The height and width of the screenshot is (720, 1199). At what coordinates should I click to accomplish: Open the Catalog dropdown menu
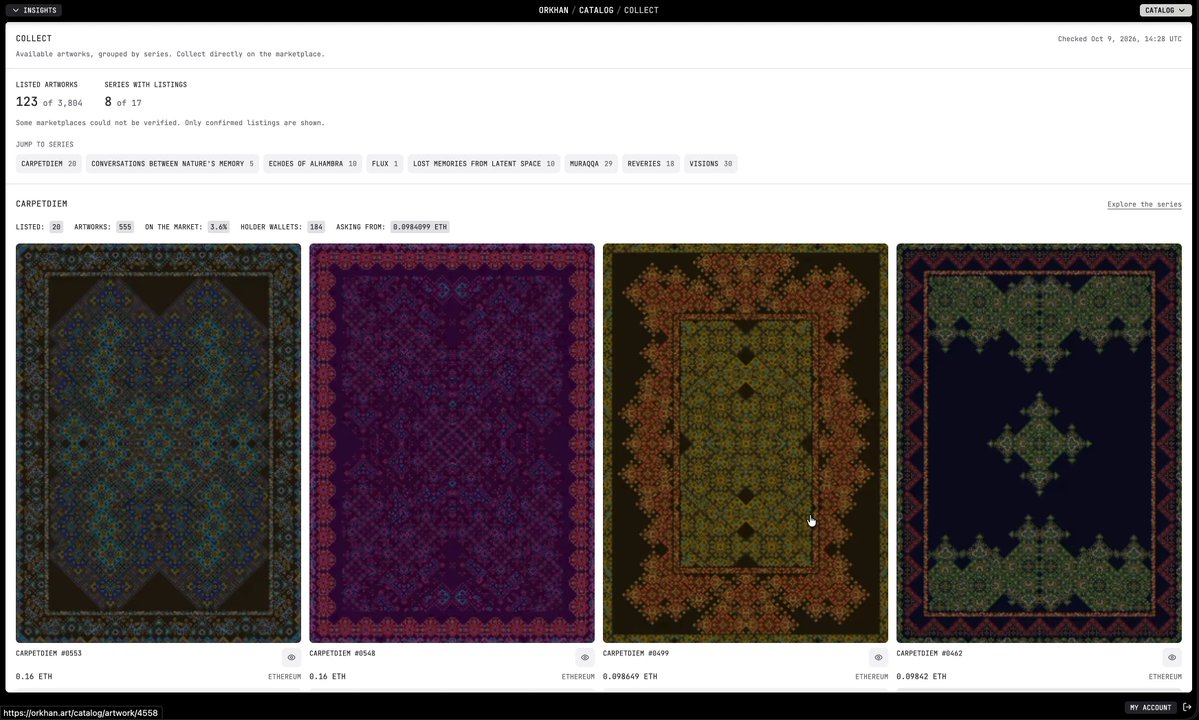pos(1165,10)
